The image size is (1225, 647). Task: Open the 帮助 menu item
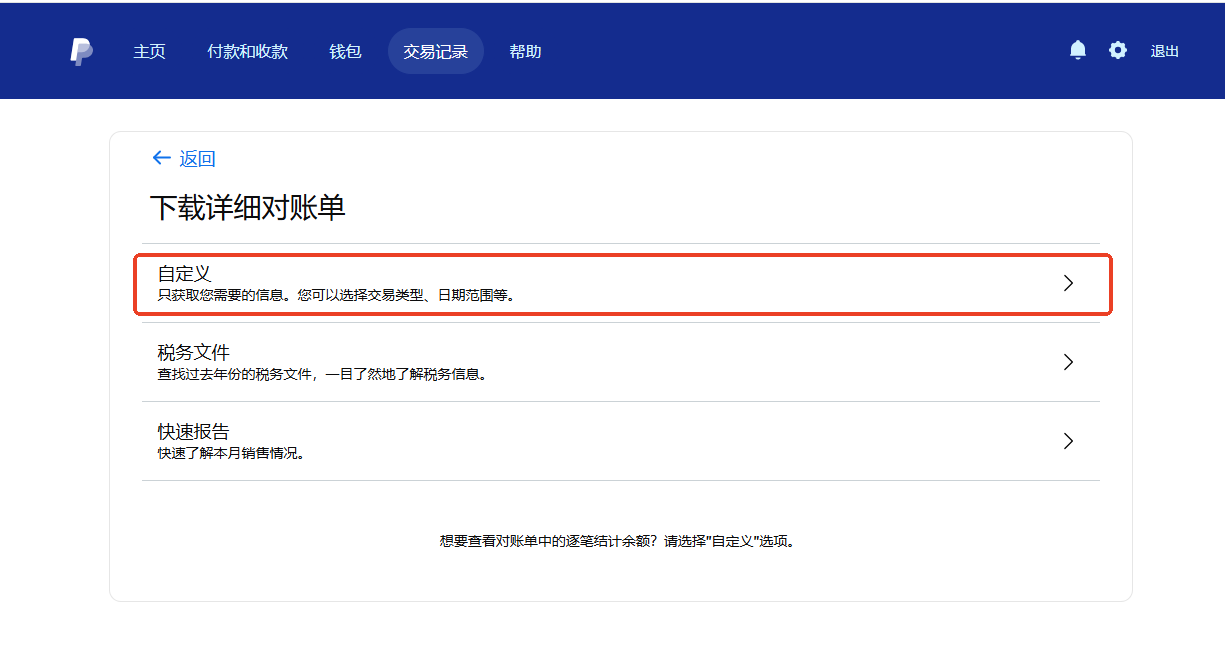pyautogui.click(x=525, y=52)
